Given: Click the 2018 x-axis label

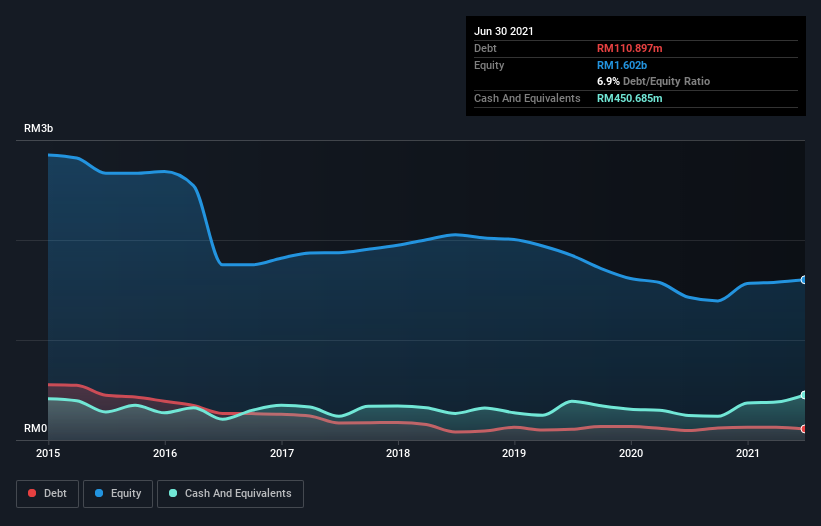Looking at the screenshot, I should click(398, 453).
